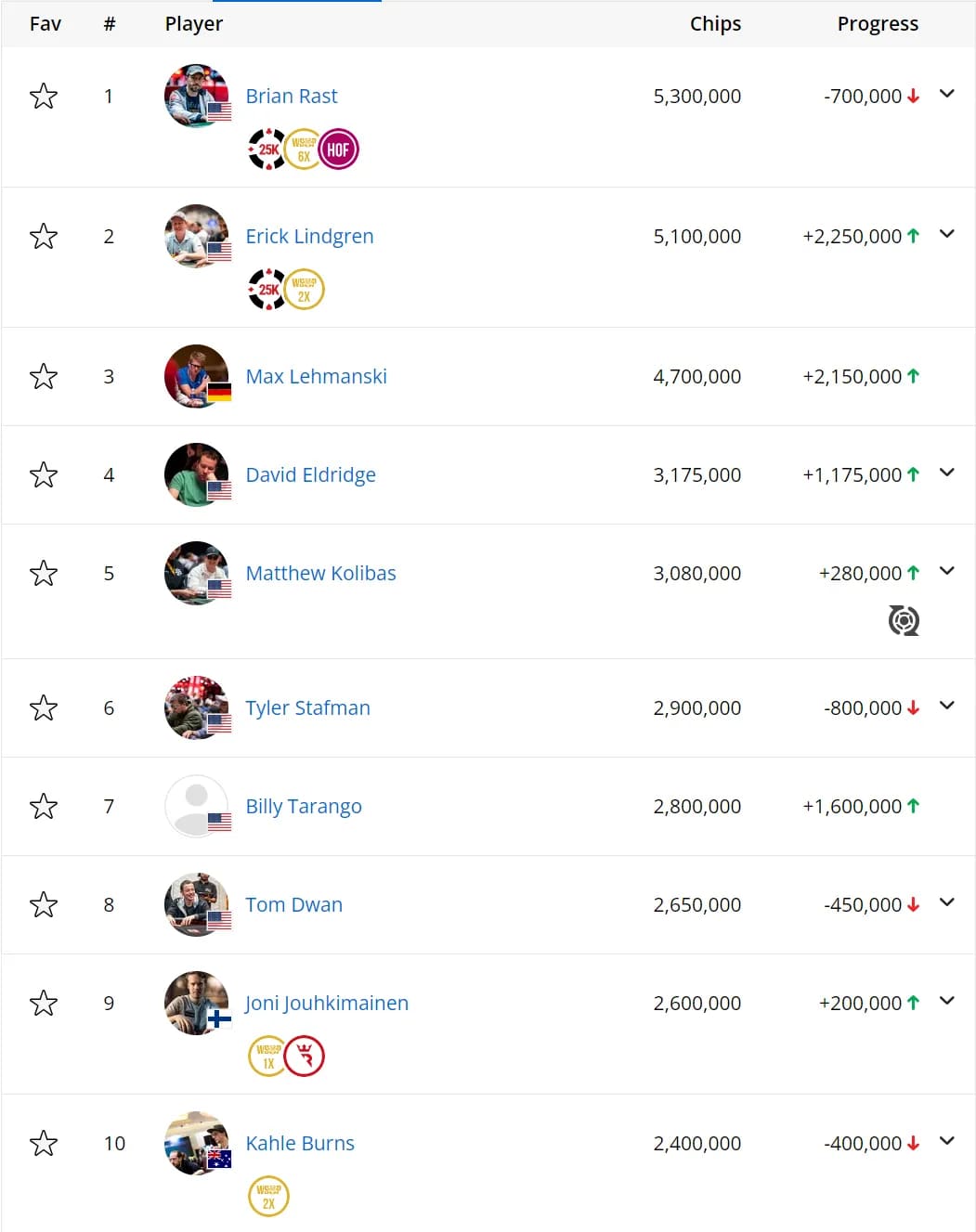
Task: Open Tyler Stafman's player profile link
Action: click(307, 707)
